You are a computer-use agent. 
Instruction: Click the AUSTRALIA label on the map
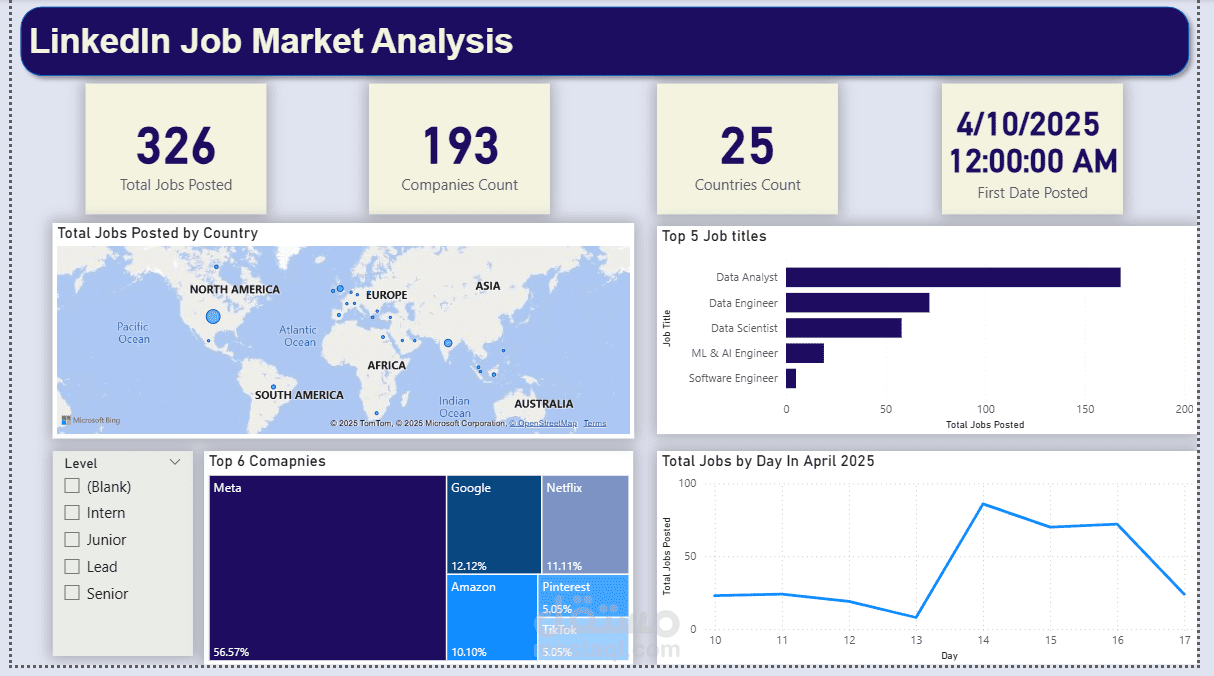tap(544, 404)
